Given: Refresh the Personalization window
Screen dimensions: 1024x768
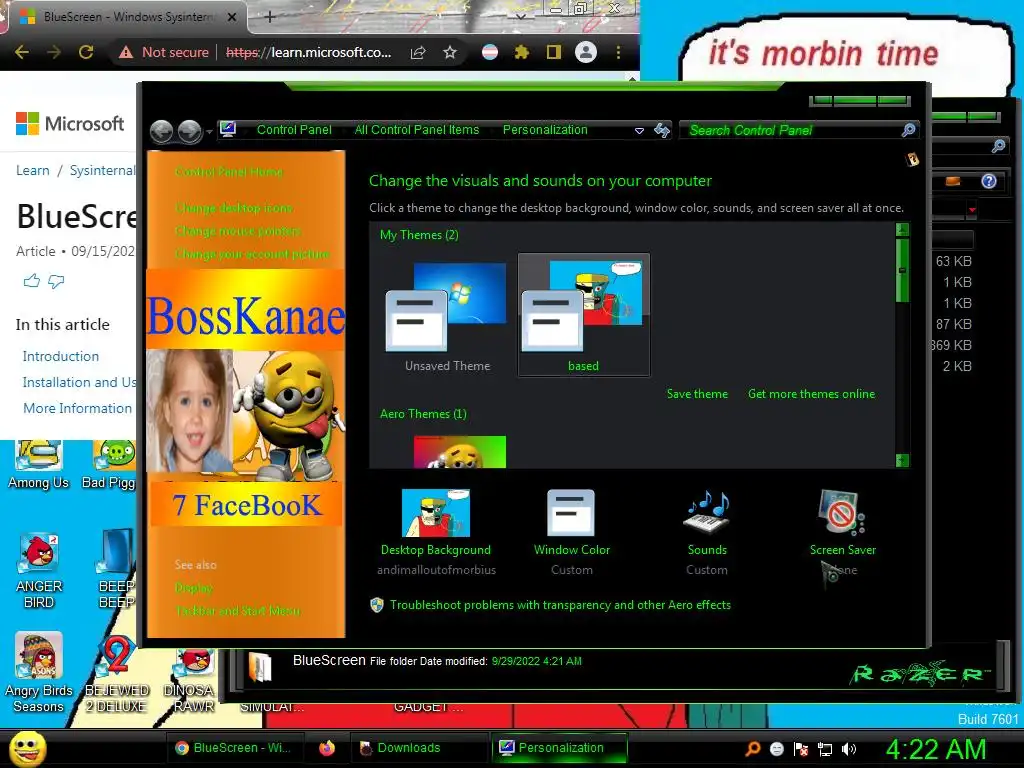Looking at the screenshot, I should pyautogui.click(x=662, y=131).
